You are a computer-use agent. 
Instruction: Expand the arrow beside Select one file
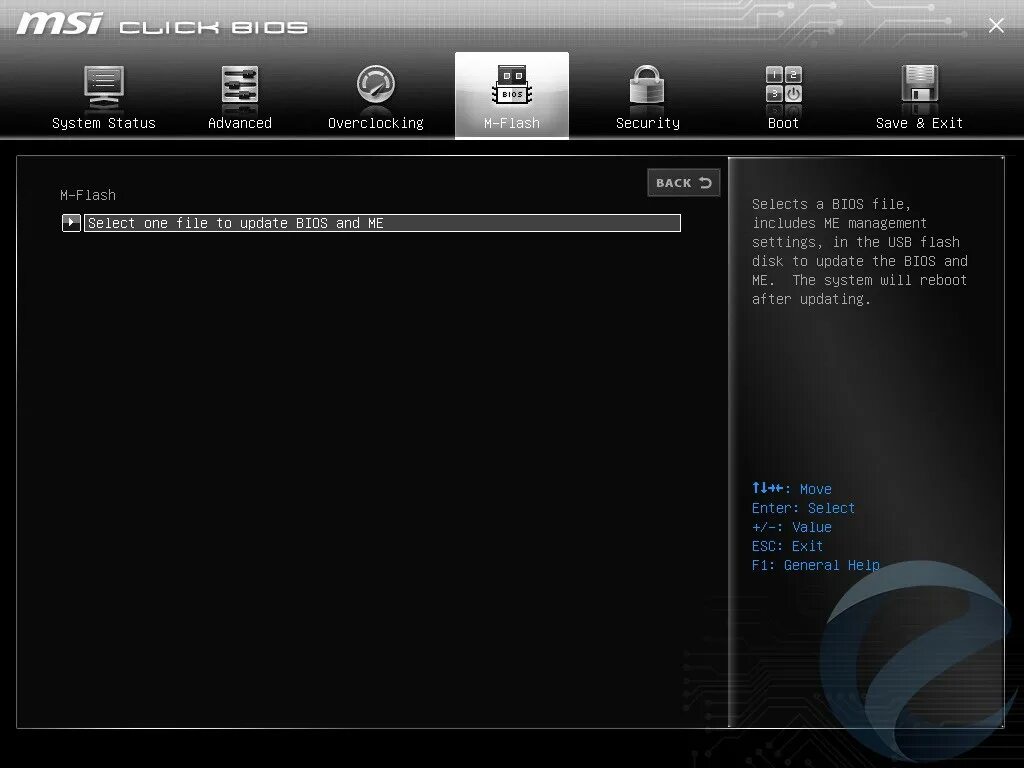pyautogui.click(x=71, y=223)
